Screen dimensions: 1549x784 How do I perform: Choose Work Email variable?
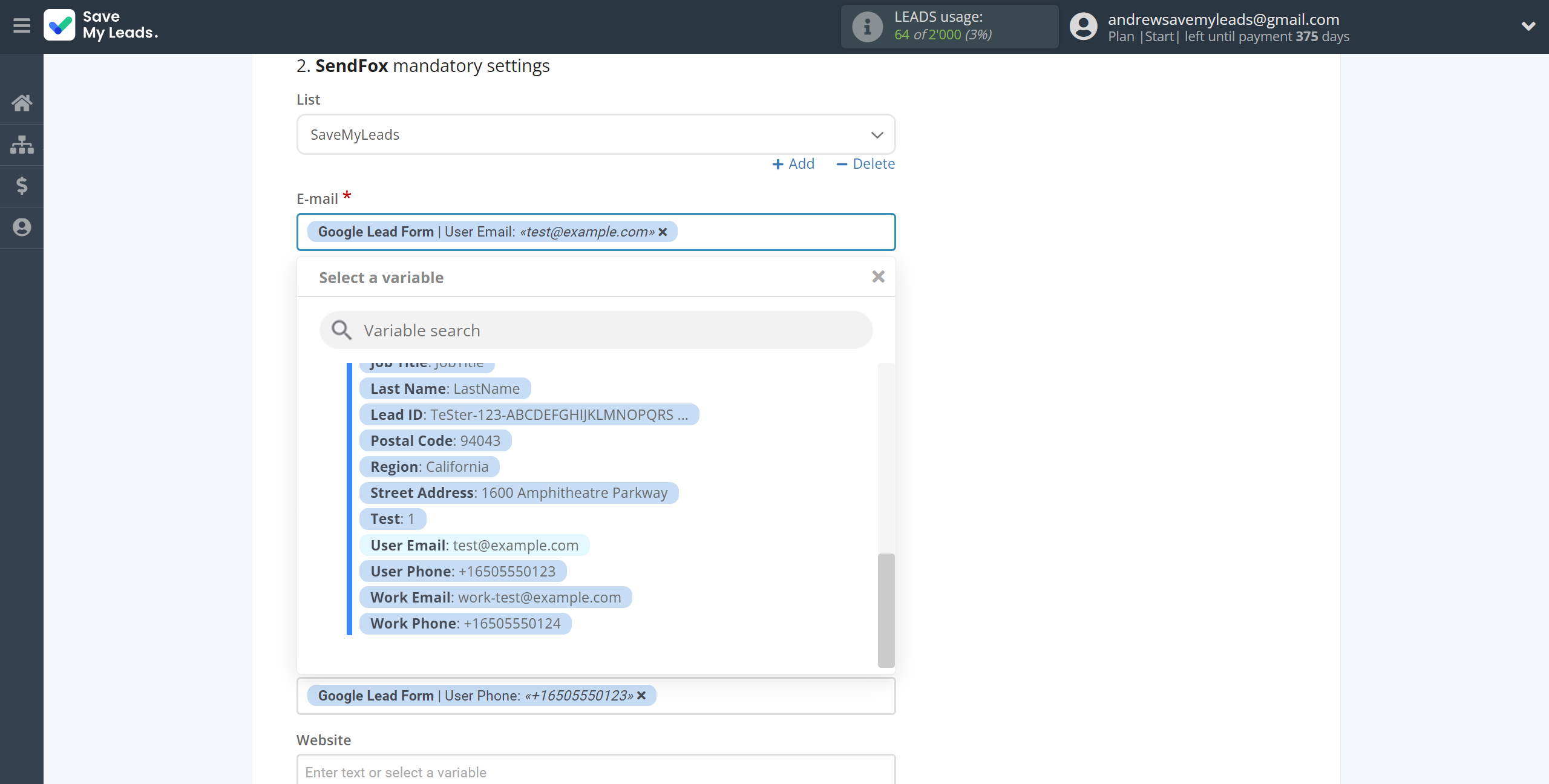[495, 598]
